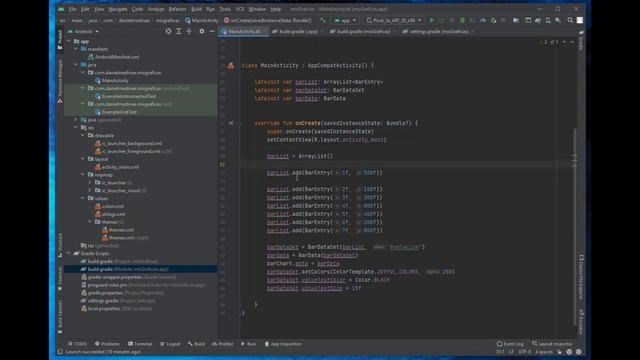Open the SDK Manager toolbar icon
The image size is (640, 360).
click(558, 20)
